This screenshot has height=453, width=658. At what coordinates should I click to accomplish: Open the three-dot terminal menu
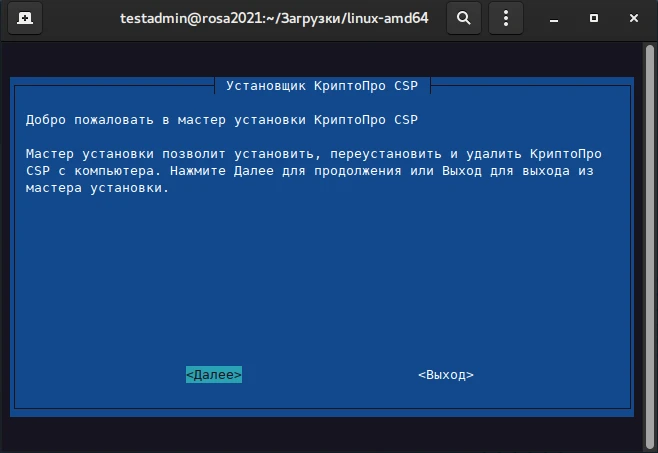506,18
